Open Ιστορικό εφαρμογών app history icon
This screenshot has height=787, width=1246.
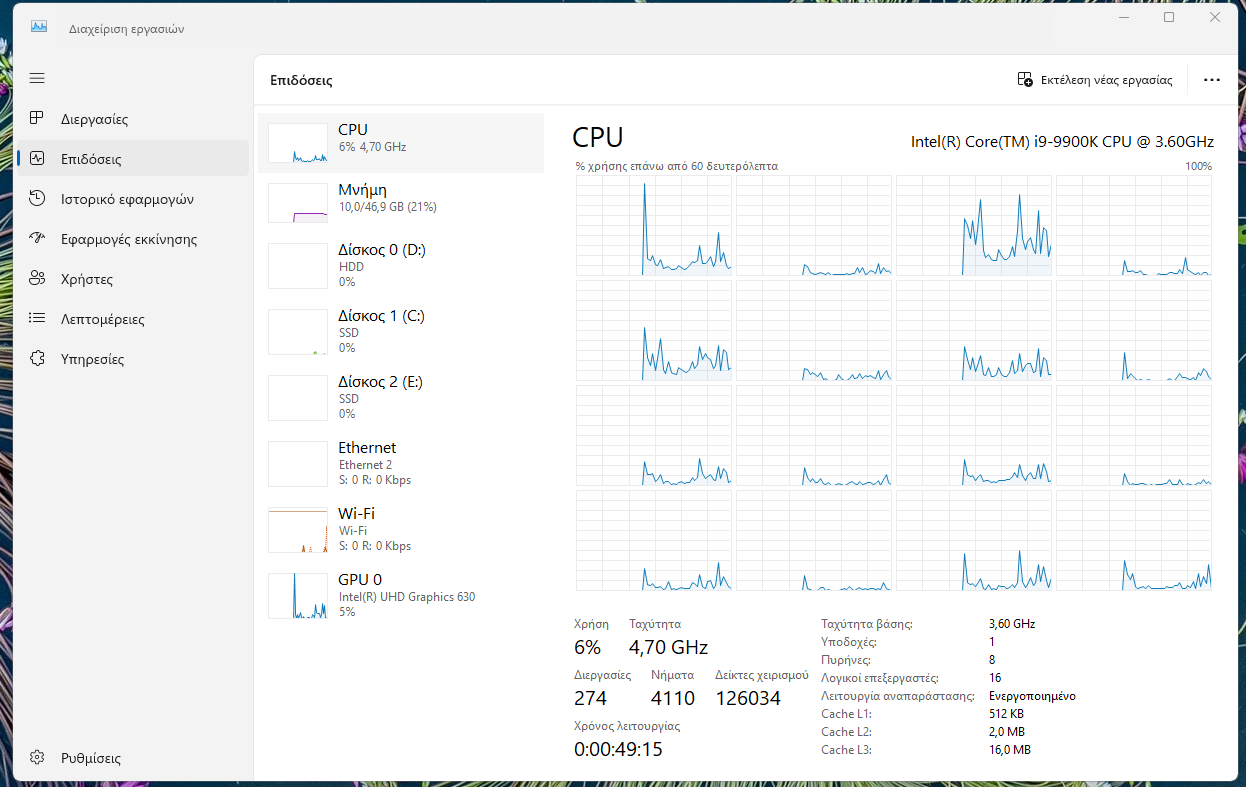[x=37, y=199]
